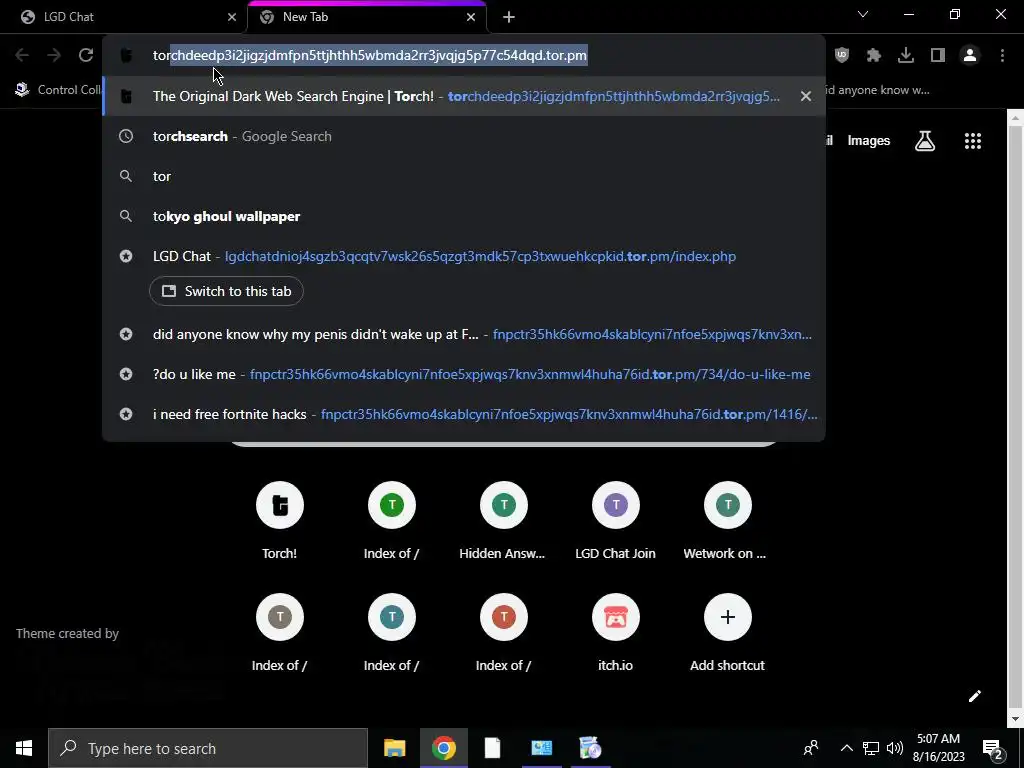Open the Torch! shortcut tile
This screenshot has width=1024, height=768.
[x=280, y=520]
